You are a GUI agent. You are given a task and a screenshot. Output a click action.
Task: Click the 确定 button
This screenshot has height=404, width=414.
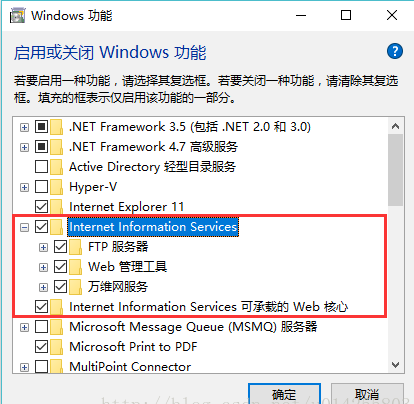(284, 394)
